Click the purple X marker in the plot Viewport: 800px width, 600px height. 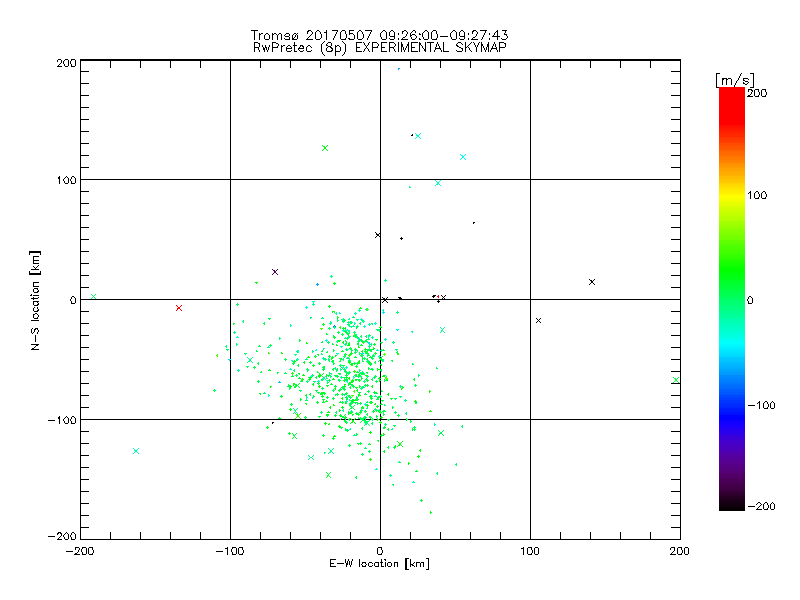click(275, 272)
